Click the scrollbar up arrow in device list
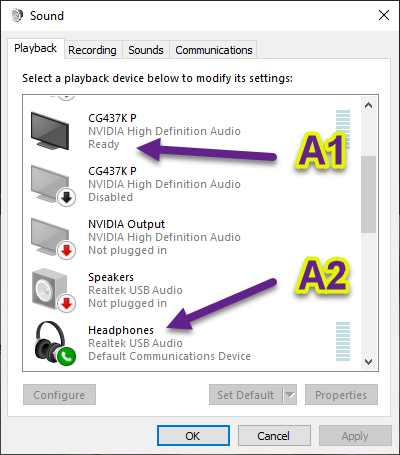This screenshot has width=400, height=455. point(368,105)
